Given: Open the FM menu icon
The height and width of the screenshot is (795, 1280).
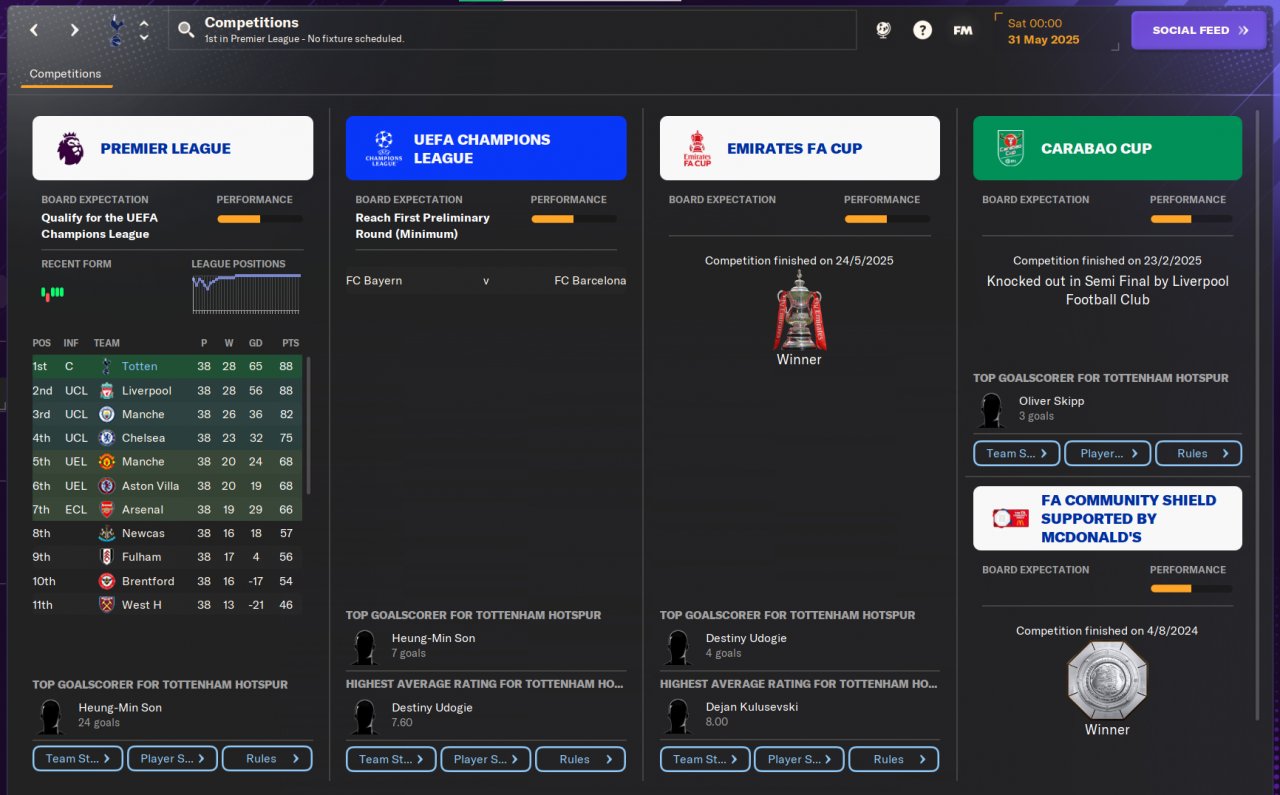Looking at the screenshot, I should (962, 30).
